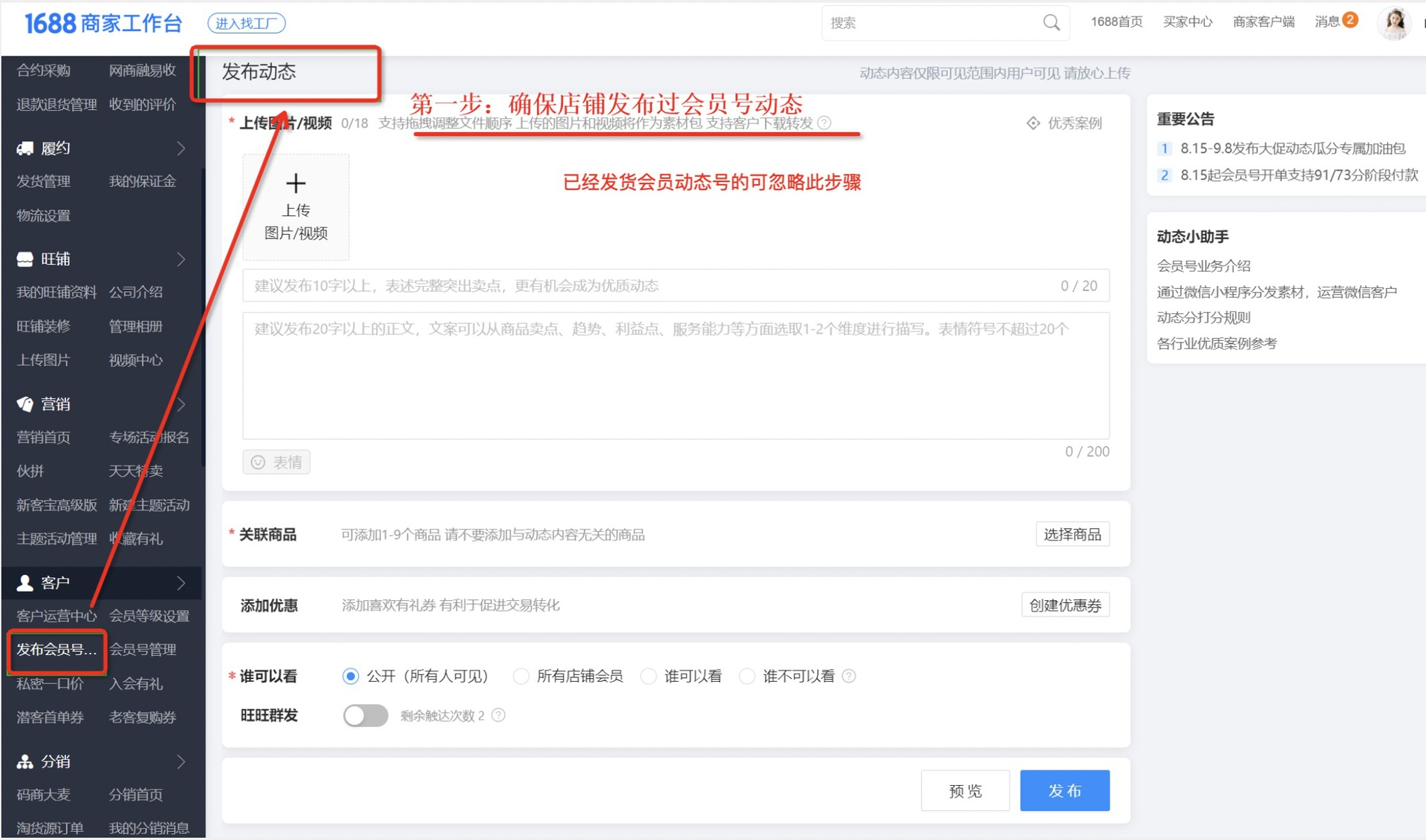
Task: Expand the 分销 section chevron
Action: (181, 761)
